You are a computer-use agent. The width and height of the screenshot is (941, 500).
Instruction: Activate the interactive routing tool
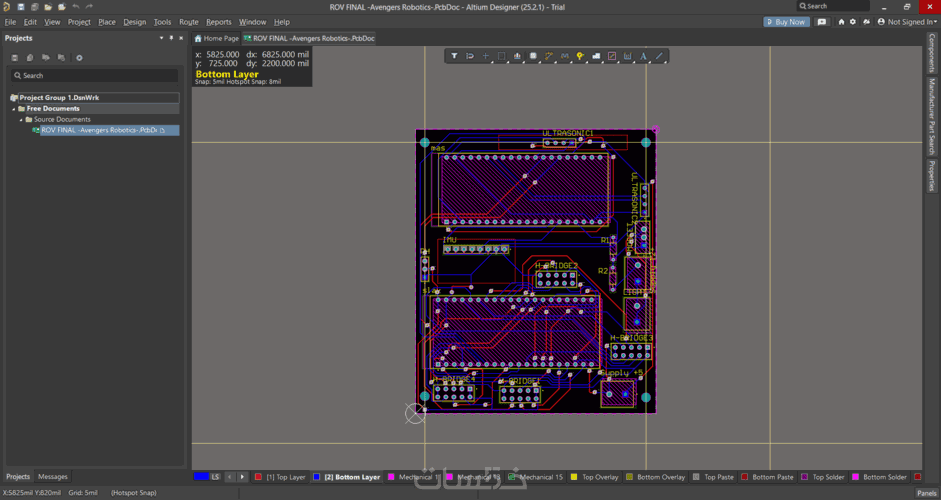pyautogui.click(x=548, y=56)
